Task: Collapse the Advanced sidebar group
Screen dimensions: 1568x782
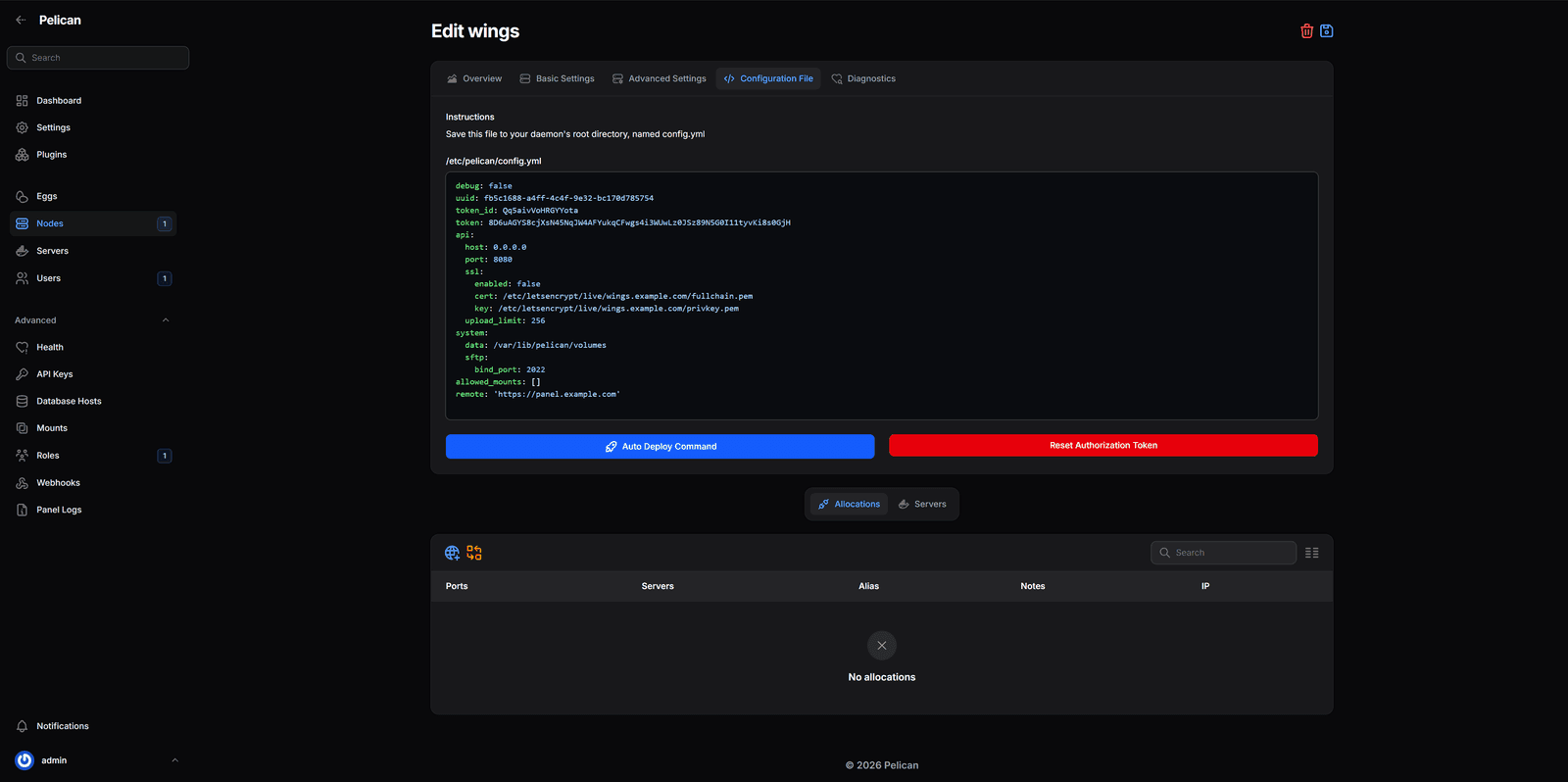Action: point(166,320)
